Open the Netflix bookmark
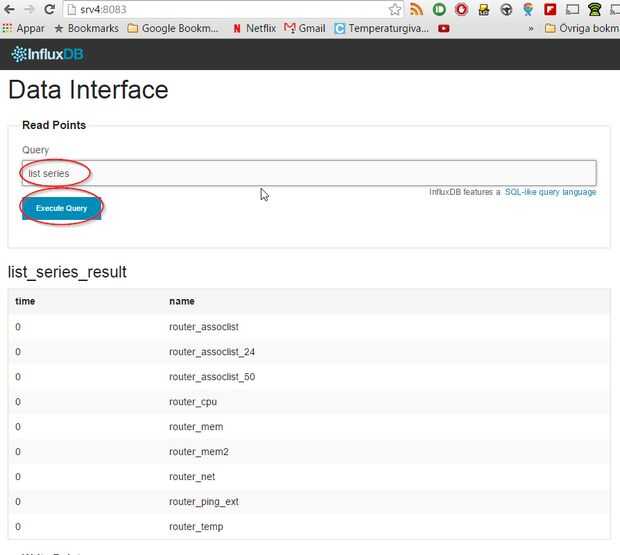620x555 pixels. [254, 28]
